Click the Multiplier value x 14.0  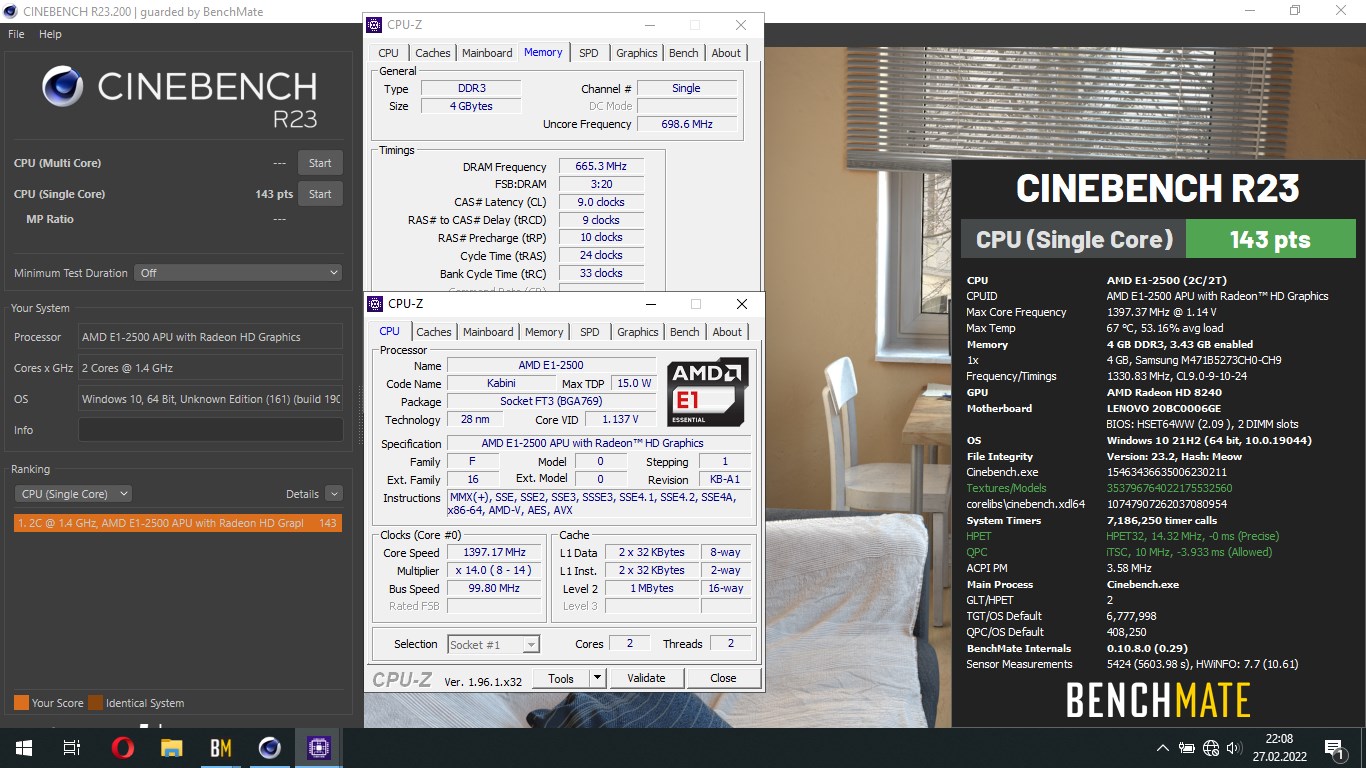pyautogui.click(x=494, y=570)
